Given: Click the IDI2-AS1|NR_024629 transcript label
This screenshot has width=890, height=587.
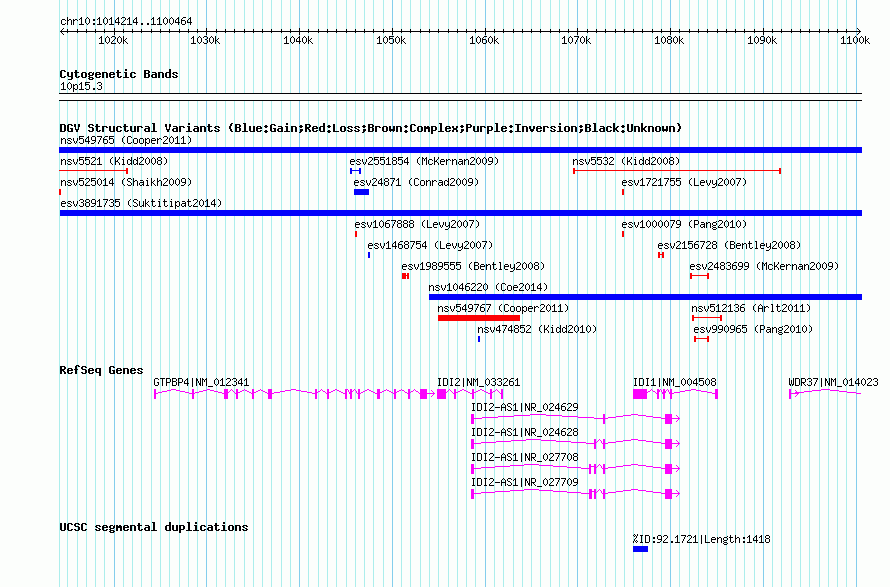Looking at the screenshot, I should 524,408.
